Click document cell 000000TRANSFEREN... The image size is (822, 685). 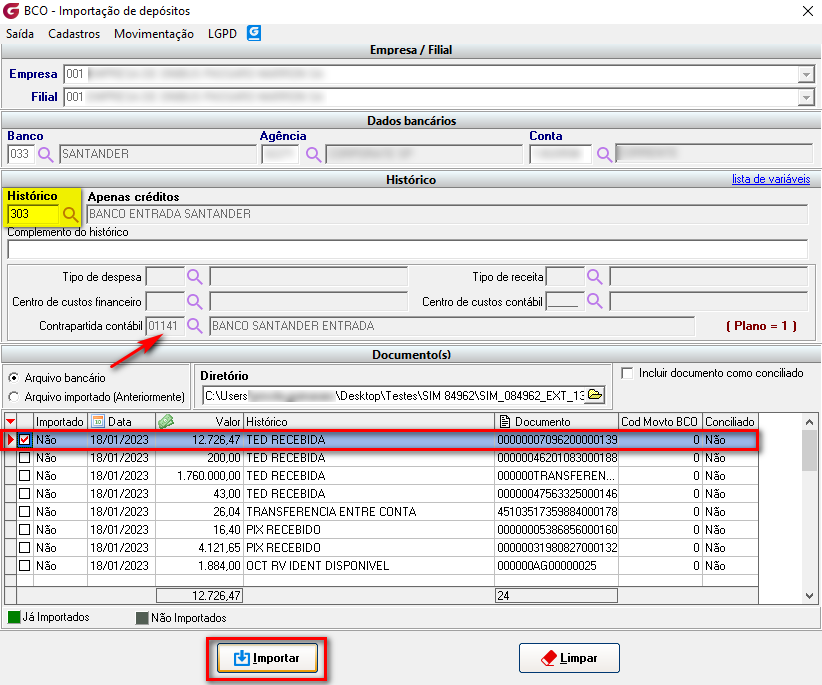[557, 476]
